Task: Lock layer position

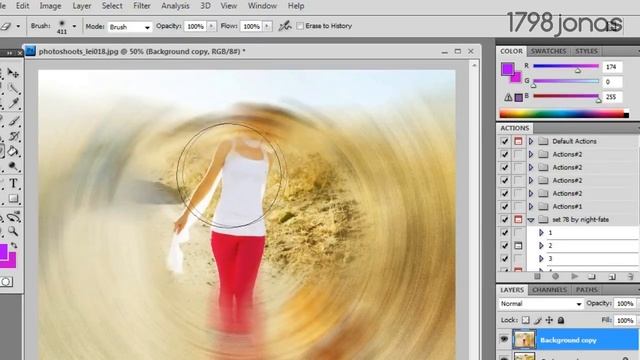Action: point(549,320)
